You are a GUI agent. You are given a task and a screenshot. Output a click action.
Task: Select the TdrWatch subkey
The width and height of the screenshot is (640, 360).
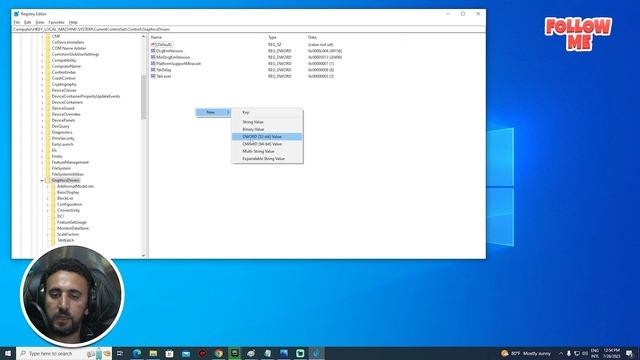coord(65,240)
